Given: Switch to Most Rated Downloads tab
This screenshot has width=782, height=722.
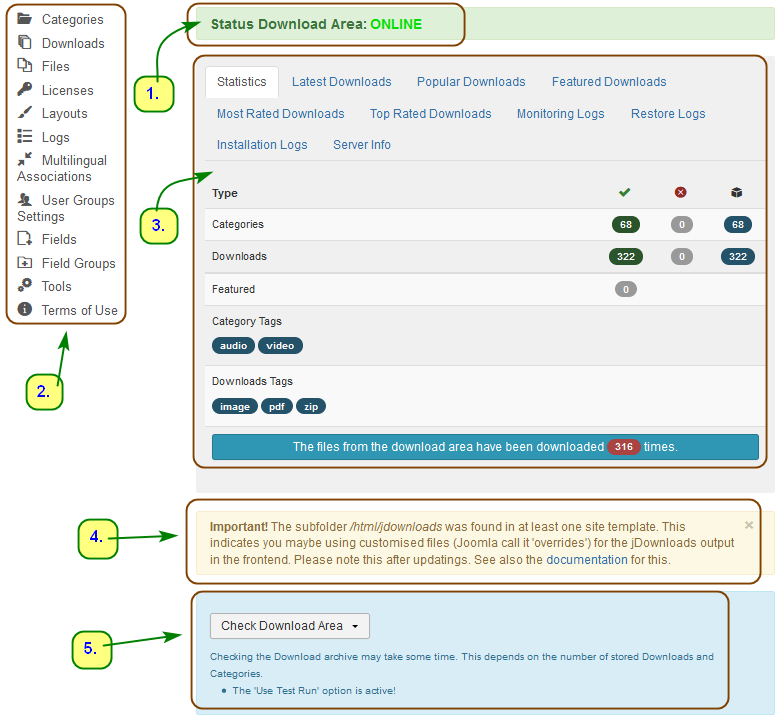Looking at the screenshot, I should (281, 114).
